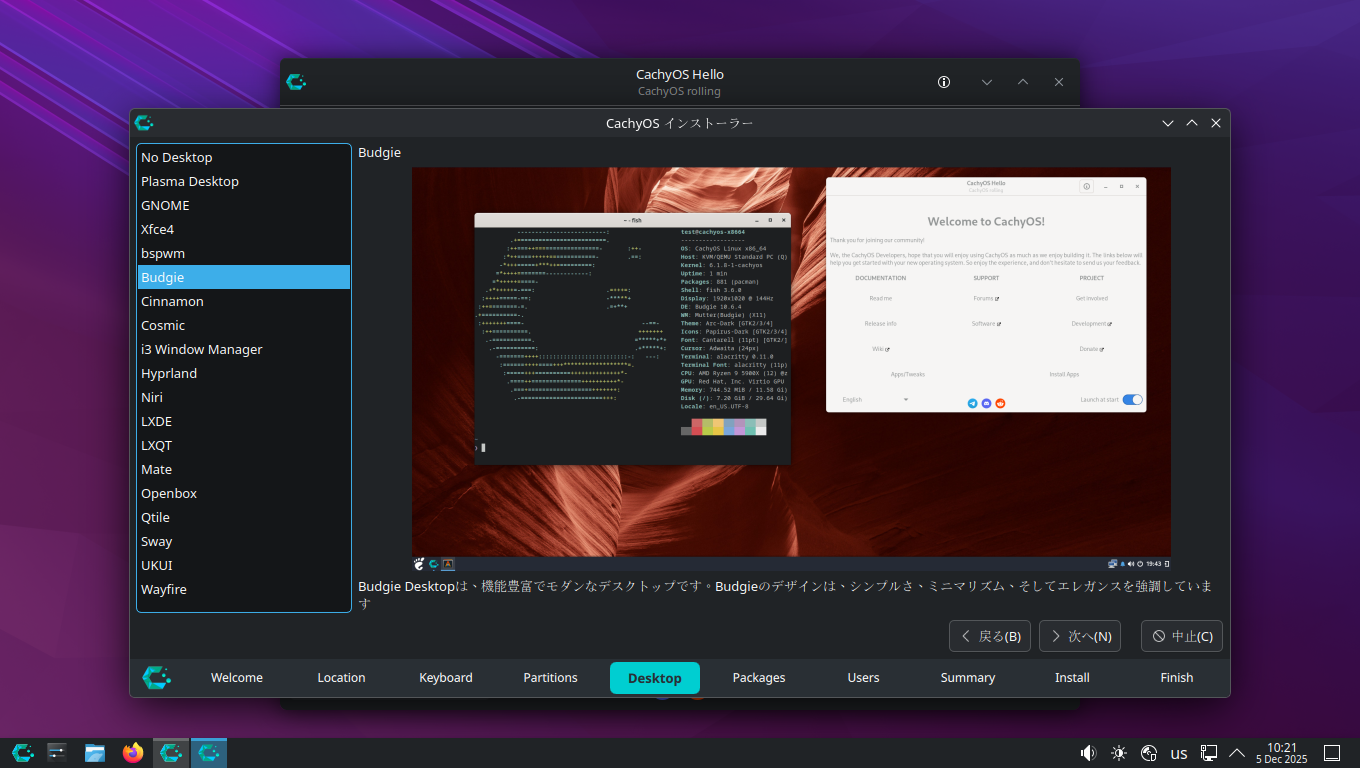This screenshot has height=768, width=1360.
Task: Click the About info icon in CachyOS Hello
Action: (x=943, y=82)
